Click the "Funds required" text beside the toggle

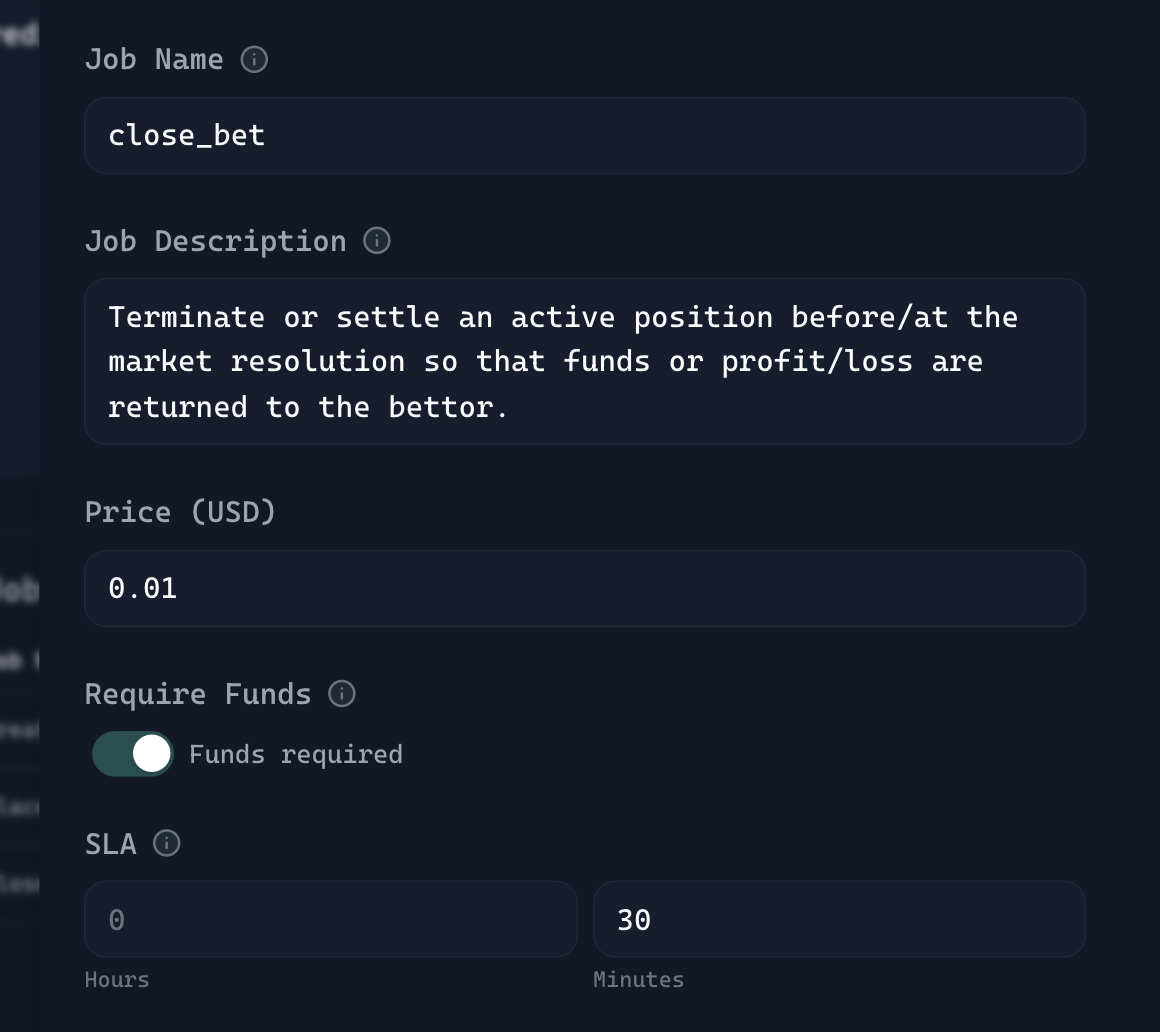coord(296,754)
